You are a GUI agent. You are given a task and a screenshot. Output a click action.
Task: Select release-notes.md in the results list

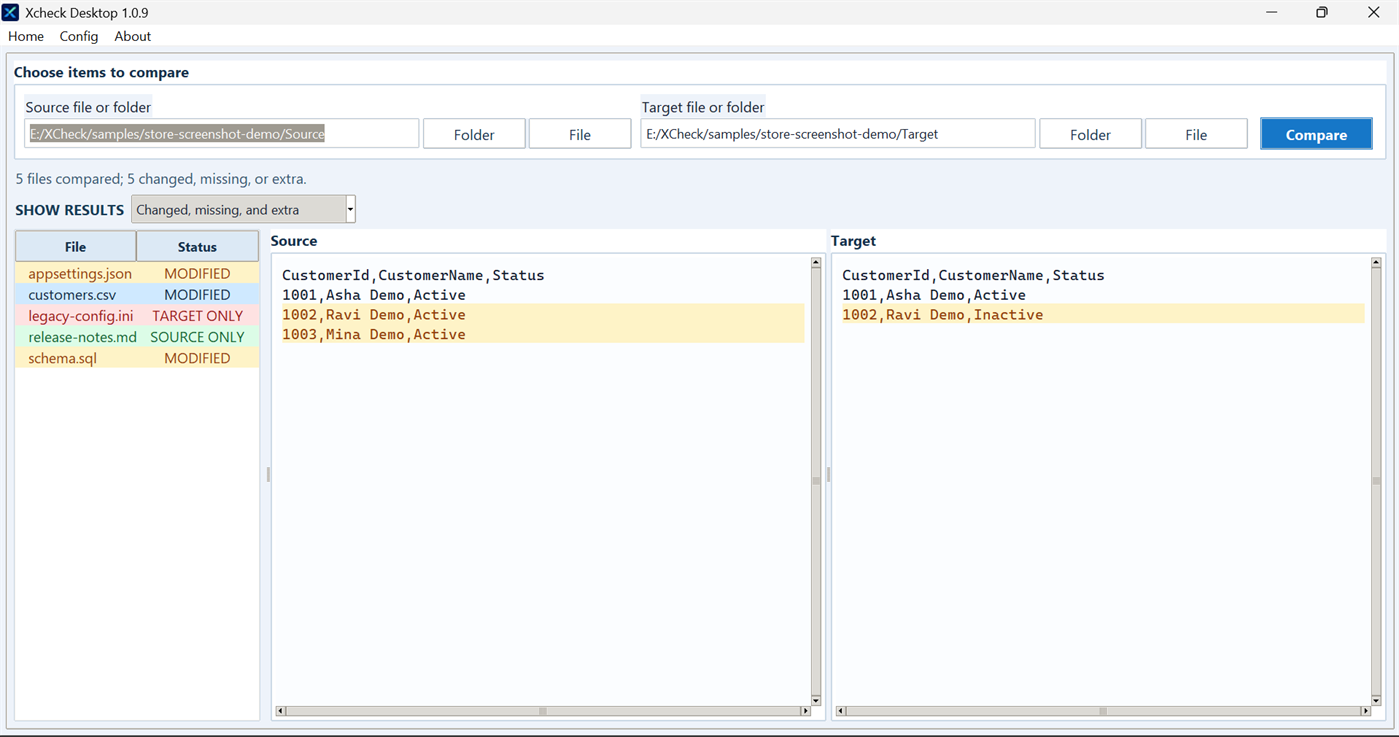(137, 337)
